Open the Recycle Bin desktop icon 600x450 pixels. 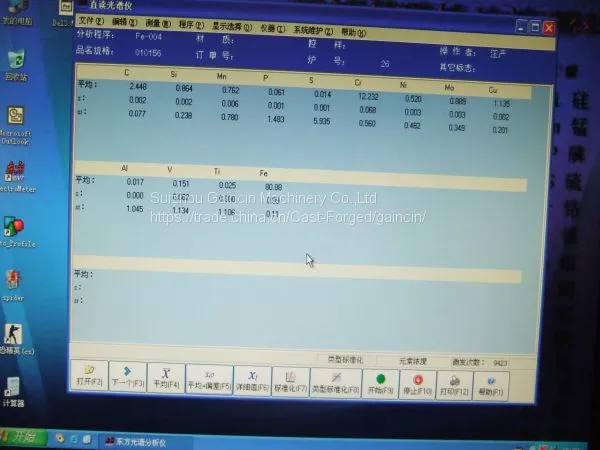(x=16, y=65)
